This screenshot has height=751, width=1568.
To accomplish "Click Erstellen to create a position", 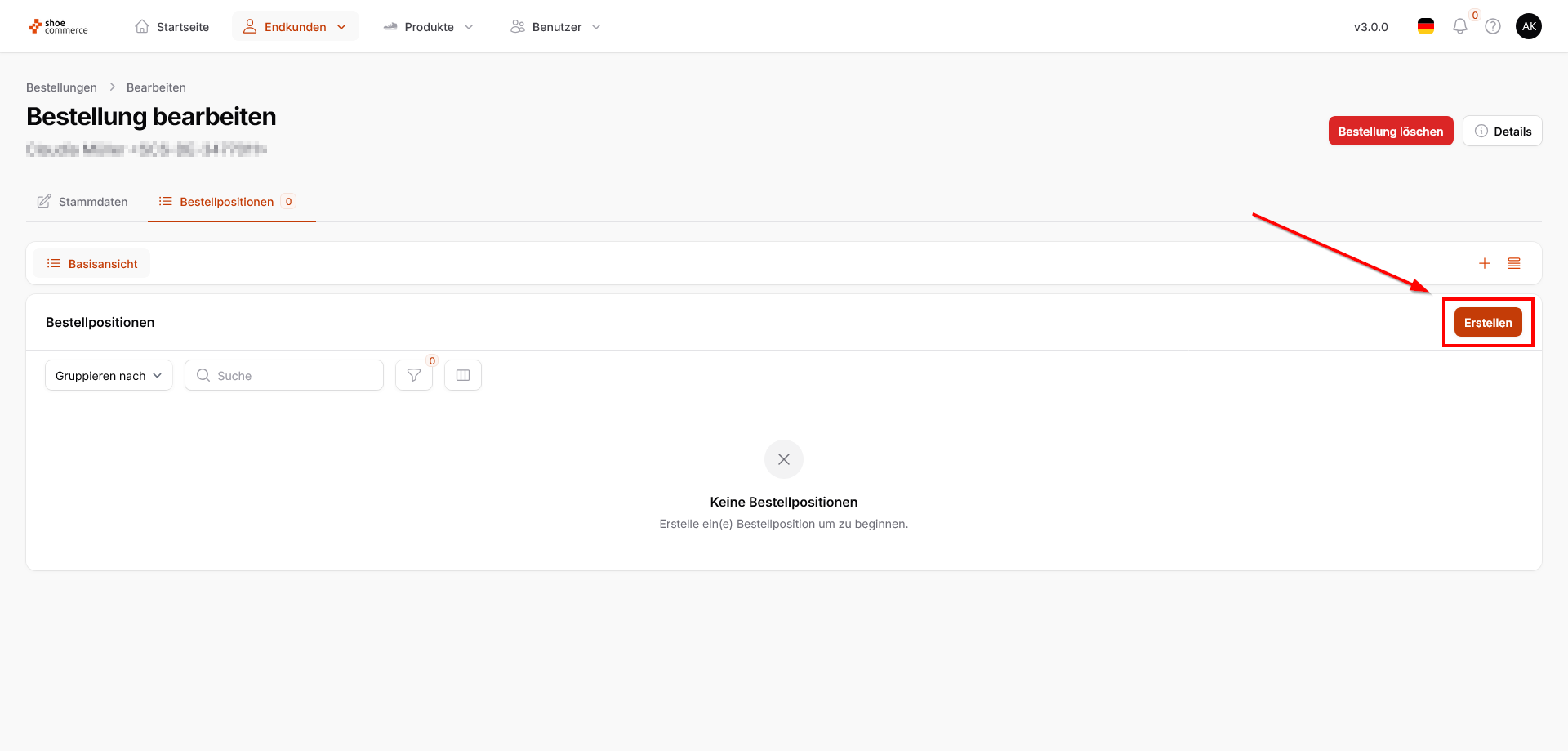I will [x=1488, y=323].
